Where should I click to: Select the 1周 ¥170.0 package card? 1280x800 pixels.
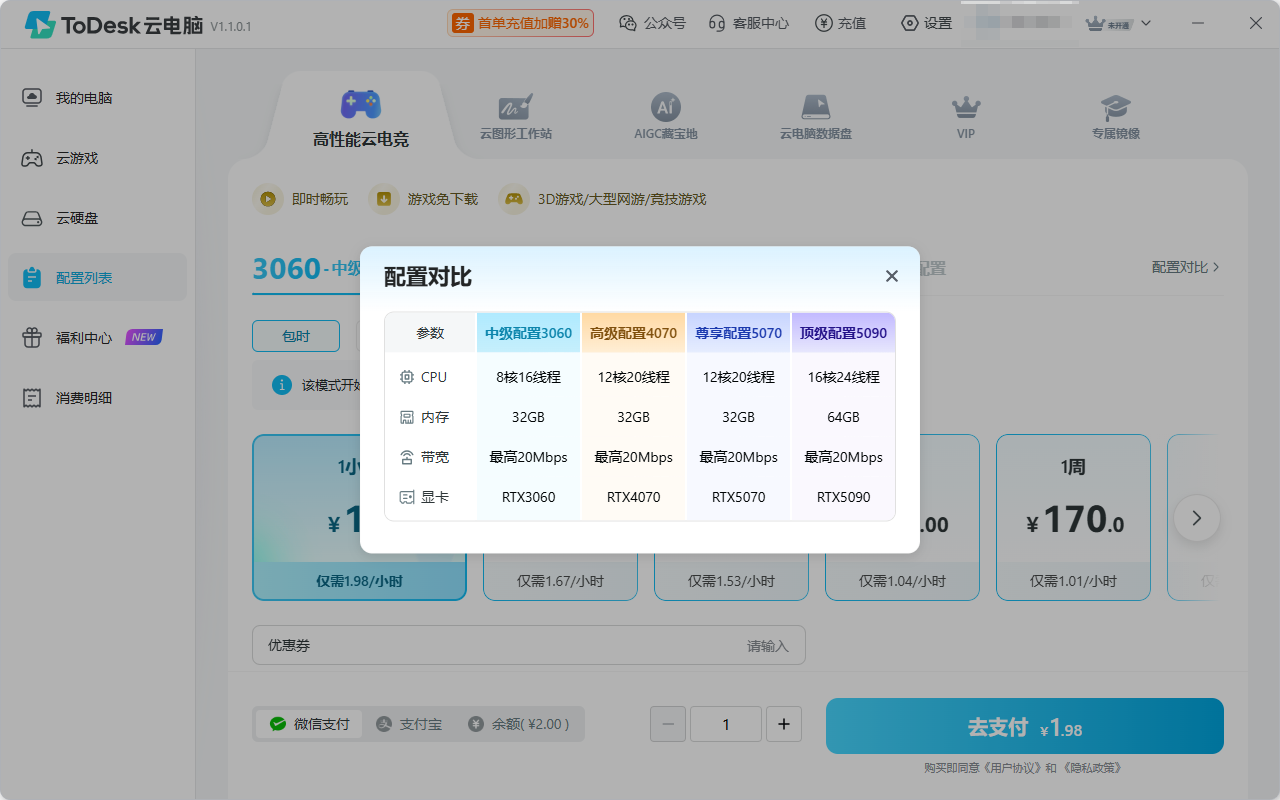[x=1073, y=517]
